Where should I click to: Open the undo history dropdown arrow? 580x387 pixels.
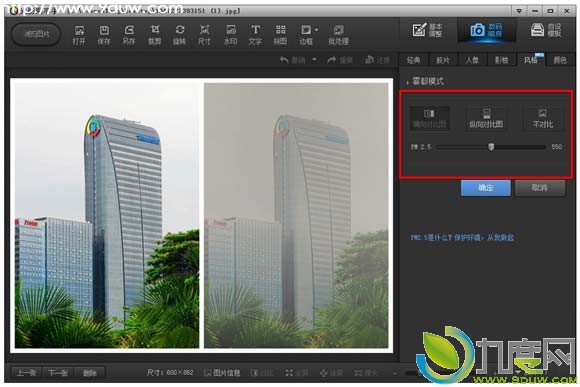point(314,60)
